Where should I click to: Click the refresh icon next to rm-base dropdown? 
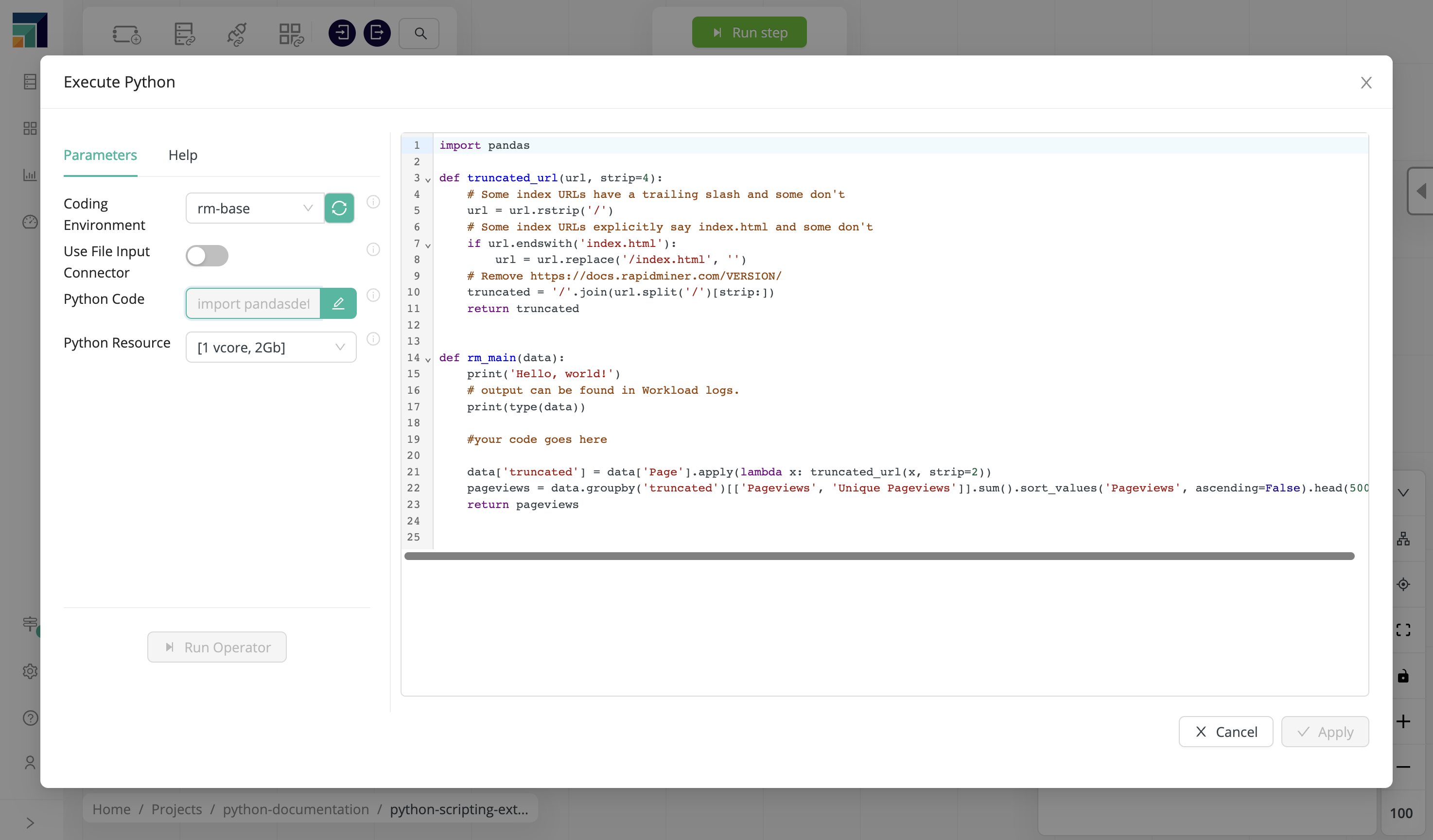(339, 207)
